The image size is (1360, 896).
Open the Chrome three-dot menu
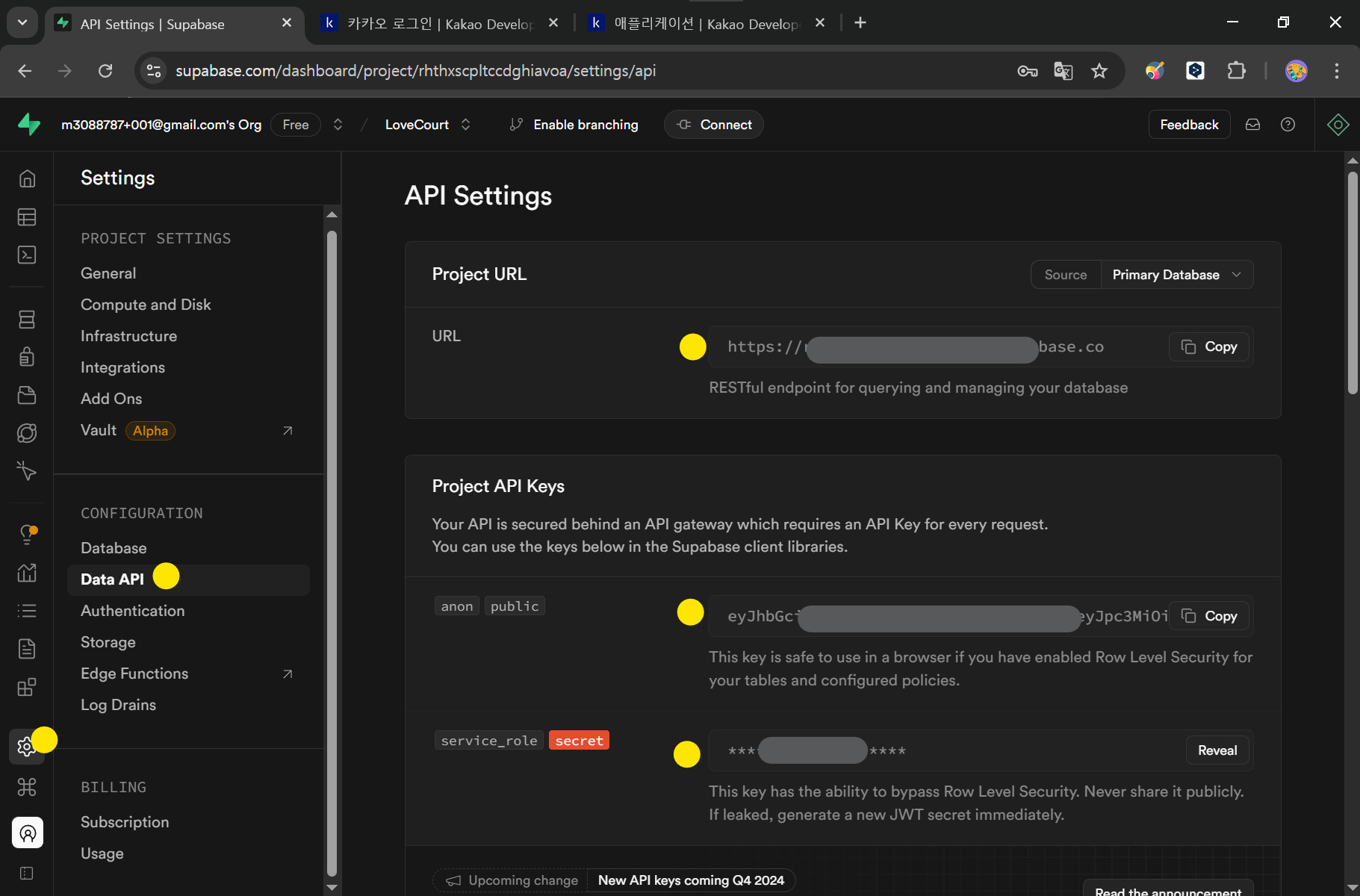[1337, 71]
